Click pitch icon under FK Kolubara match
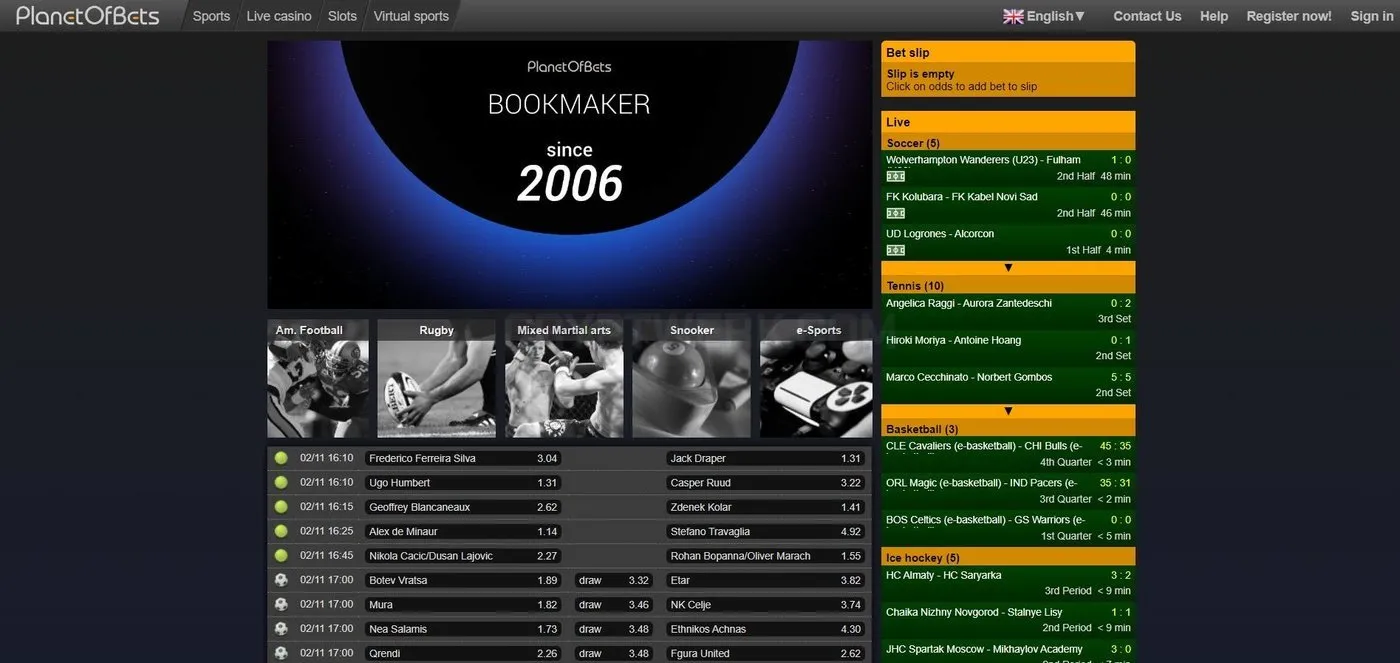 [896, 213]
